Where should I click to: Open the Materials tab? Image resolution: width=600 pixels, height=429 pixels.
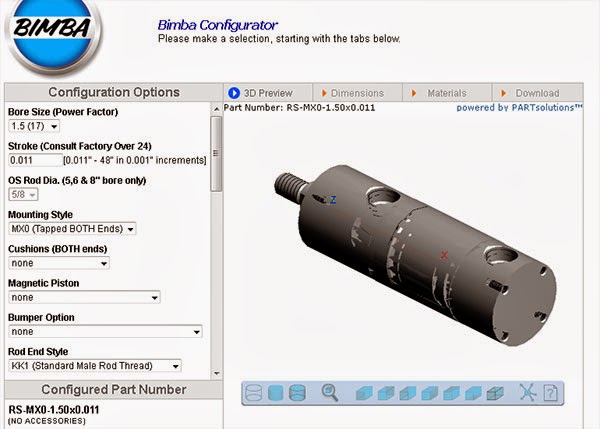click(447, 93)
